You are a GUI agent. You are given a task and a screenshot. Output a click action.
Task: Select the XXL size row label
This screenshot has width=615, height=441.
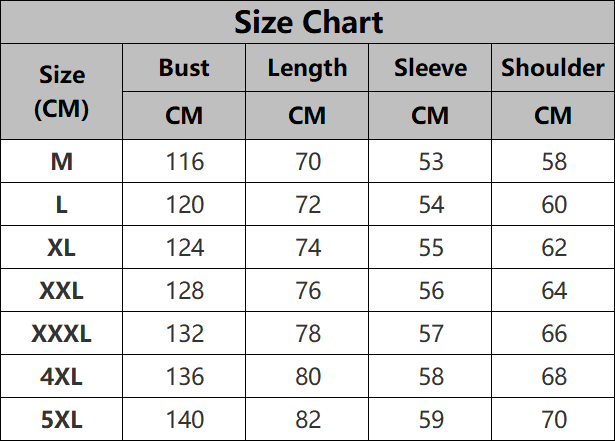tap(62, 291)
